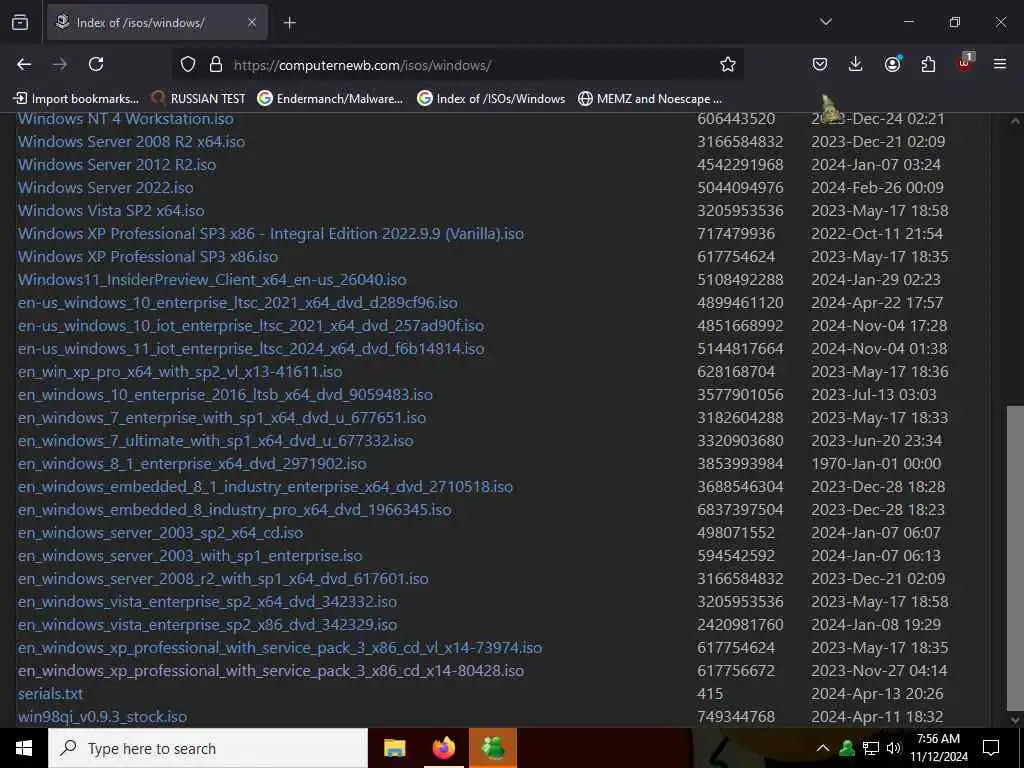Save page to Pocket
This screenshot has height=768, width=1024.
820,64
